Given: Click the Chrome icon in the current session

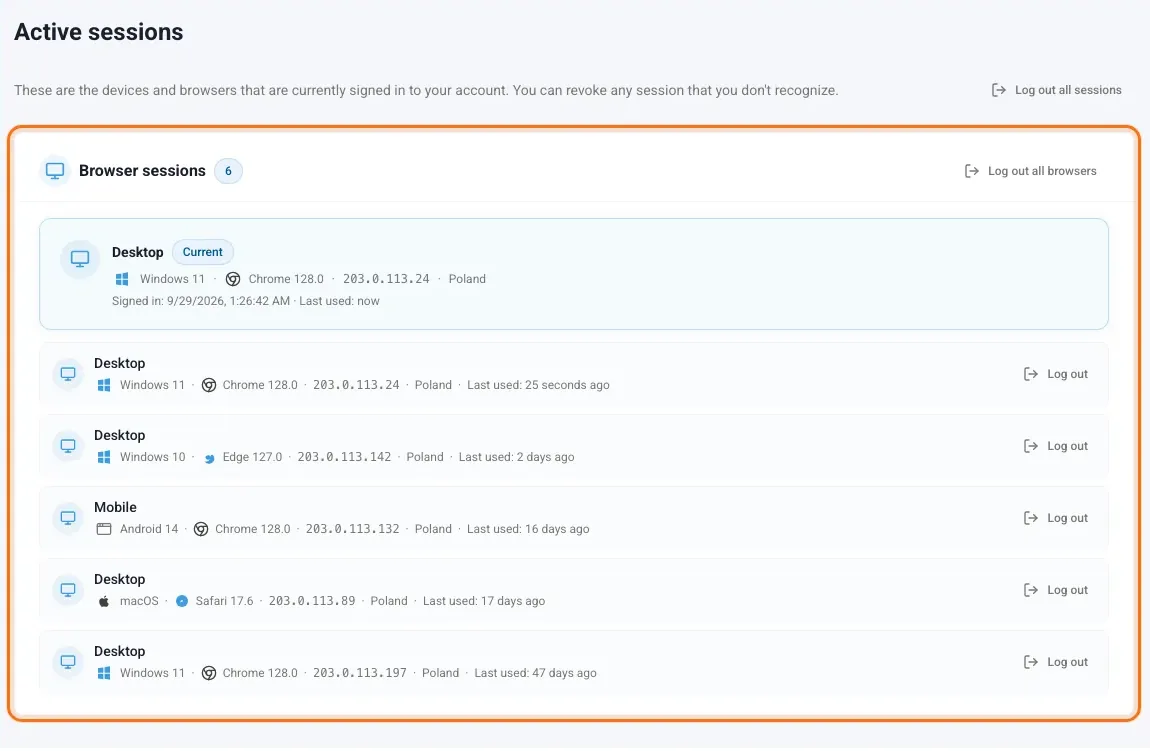Looking at the screenshot, I should pyautogui.click(x=232, y=279).
